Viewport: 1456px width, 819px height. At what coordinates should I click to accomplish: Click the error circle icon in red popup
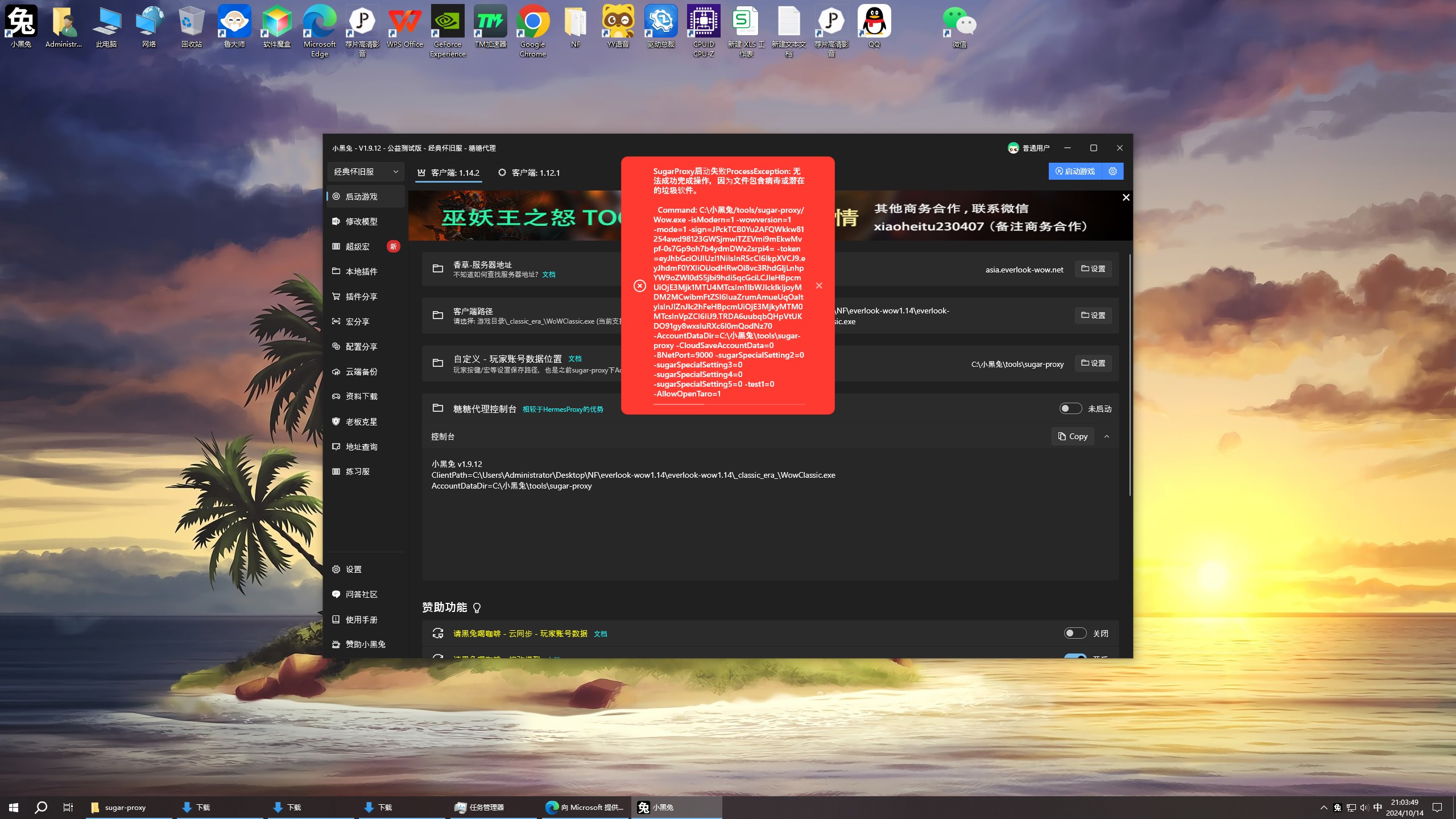(640, 286)
